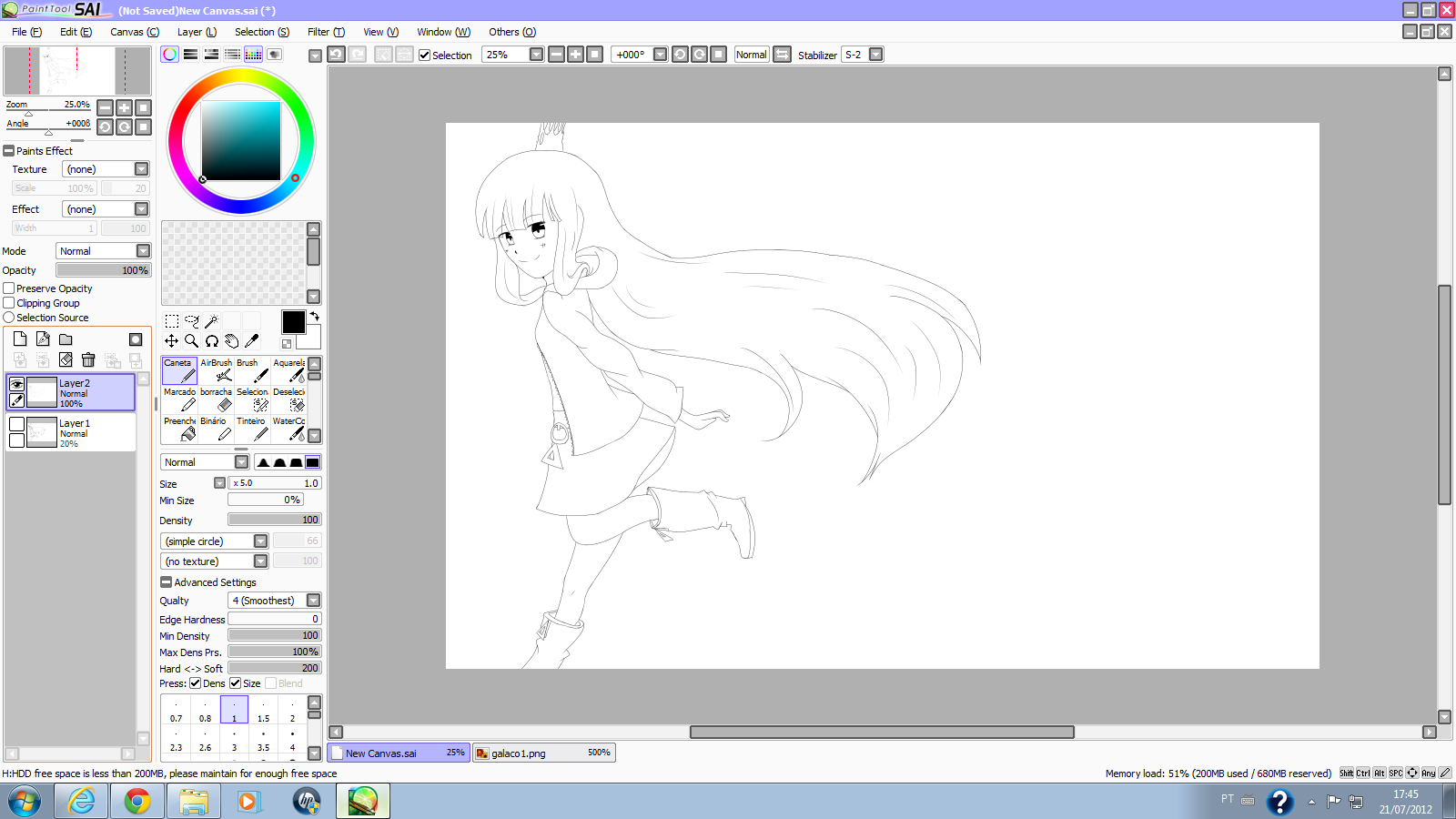Adjust the layer Opacity slider
The width and height of the screenshot is (1456, 819).
point(103,270)
